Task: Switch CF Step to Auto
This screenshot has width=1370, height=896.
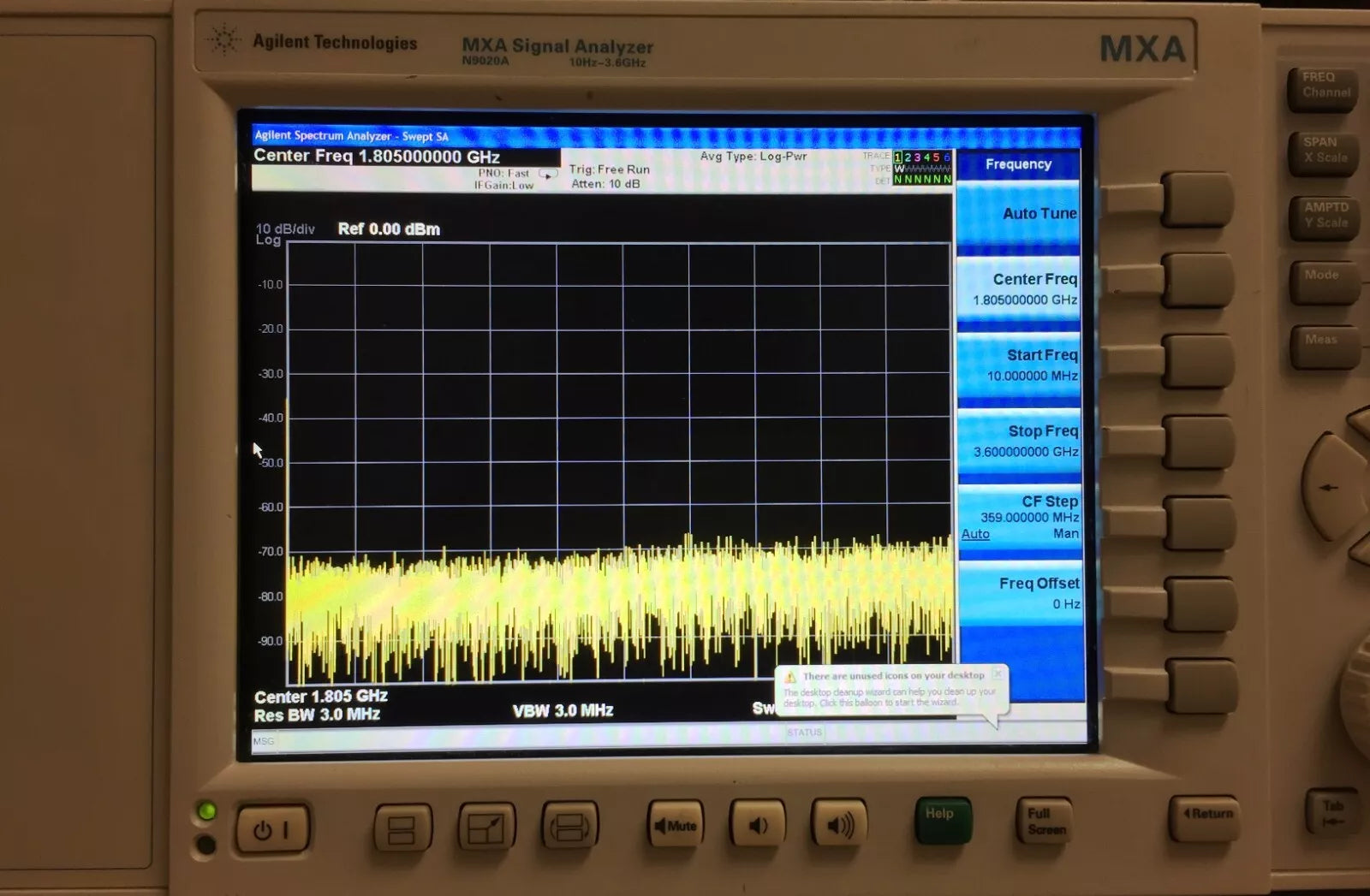Action: (x=975, y=534)
